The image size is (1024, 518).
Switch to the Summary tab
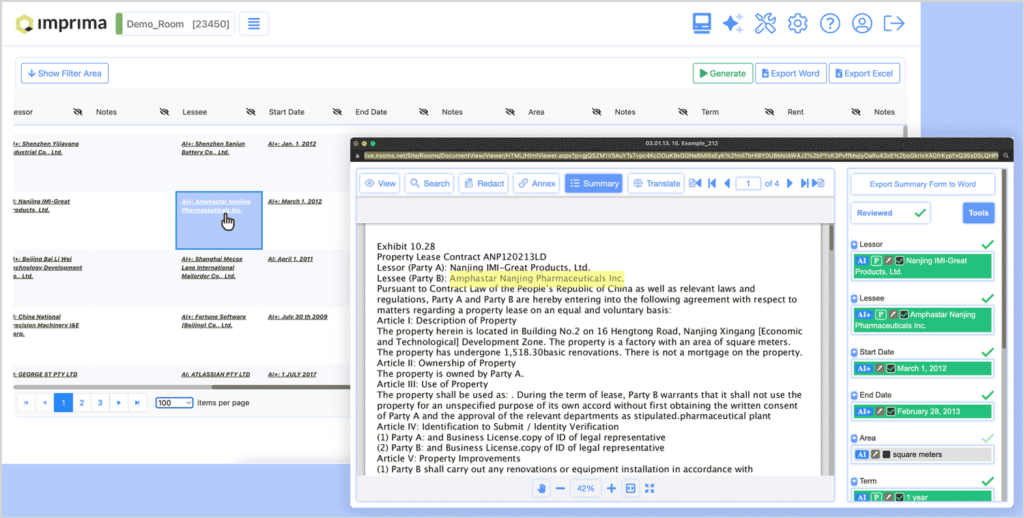click(x=594, y=183)
